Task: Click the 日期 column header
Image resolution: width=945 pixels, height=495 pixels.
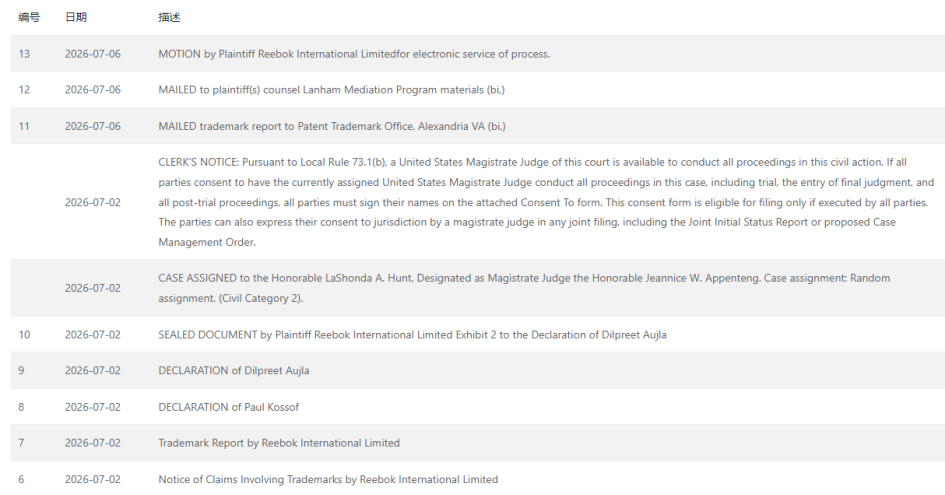Action: [x=76, y=17]
